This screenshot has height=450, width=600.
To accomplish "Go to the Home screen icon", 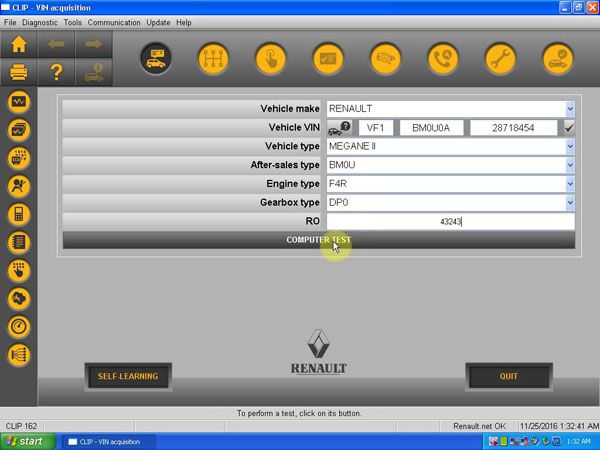I will (x=18, y=44).
